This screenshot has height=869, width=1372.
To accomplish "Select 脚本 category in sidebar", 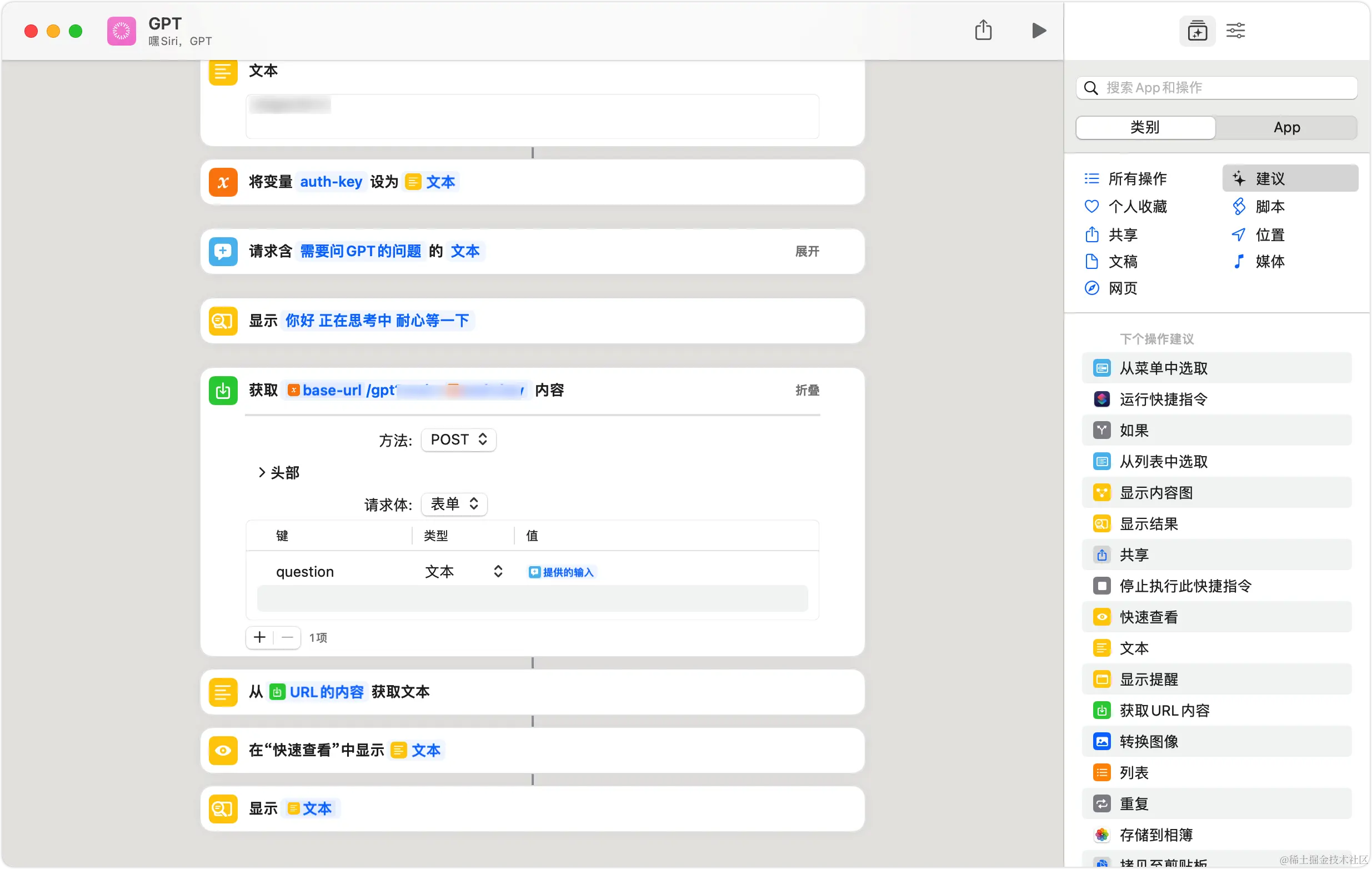I will click(x=1269, y=206).
